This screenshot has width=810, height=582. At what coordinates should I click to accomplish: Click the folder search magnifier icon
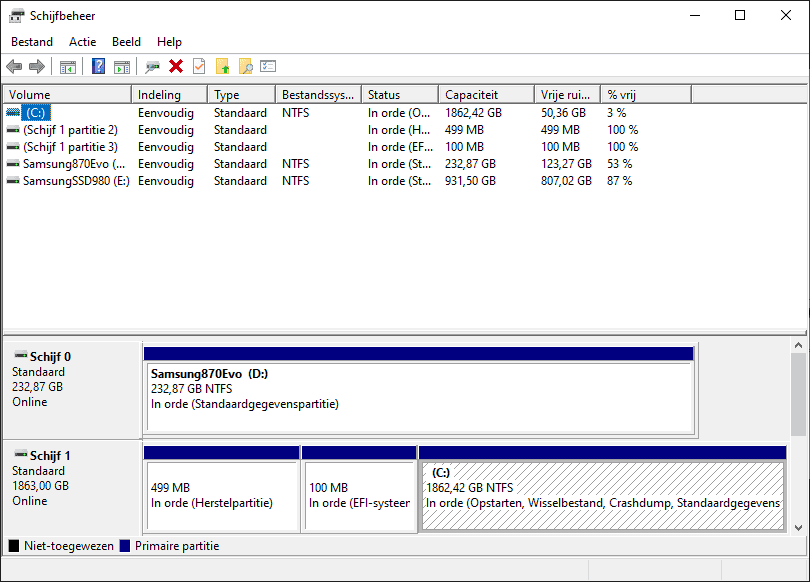pos(245,66)
